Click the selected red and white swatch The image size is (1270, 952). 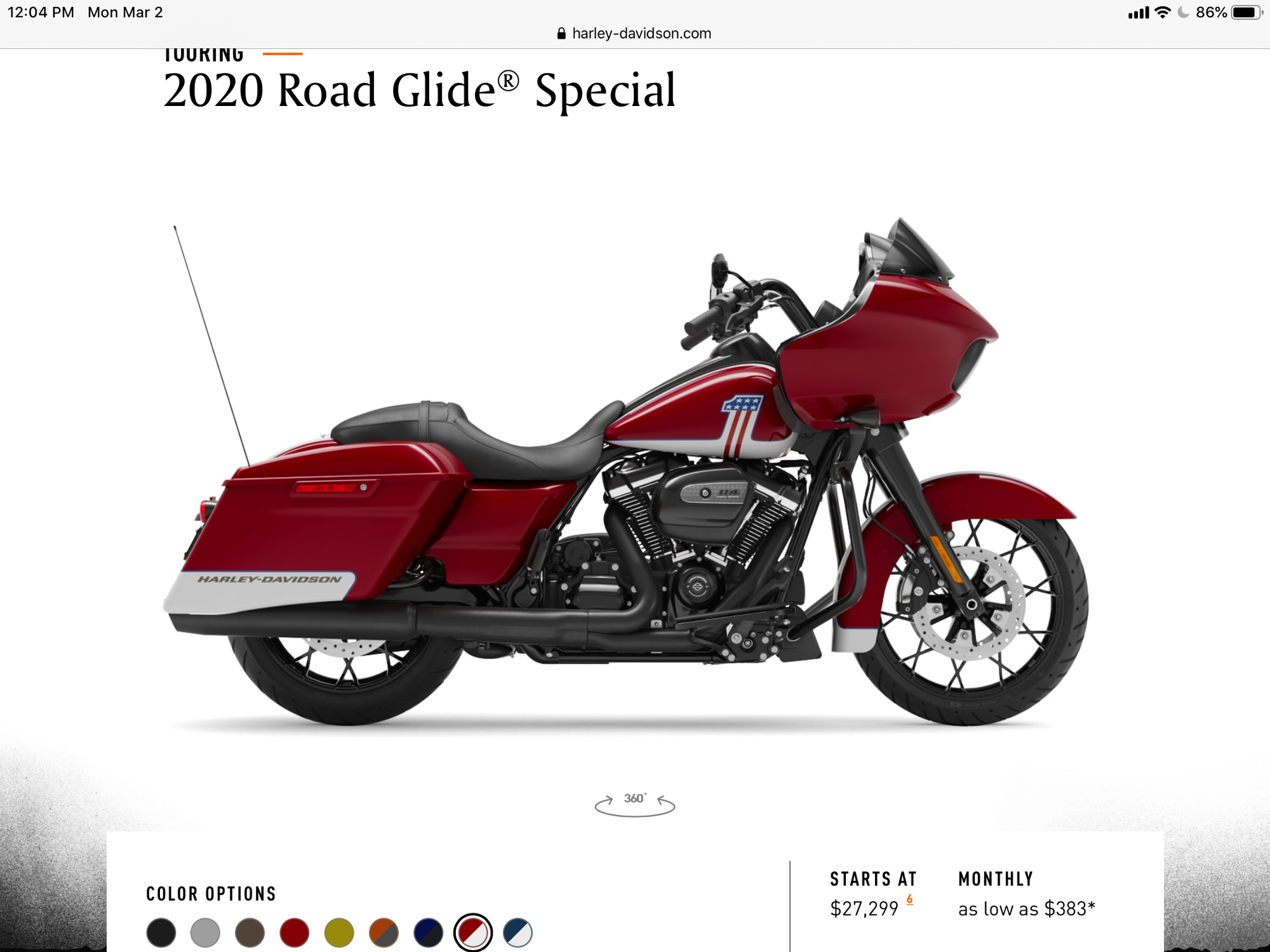(473, 932)
